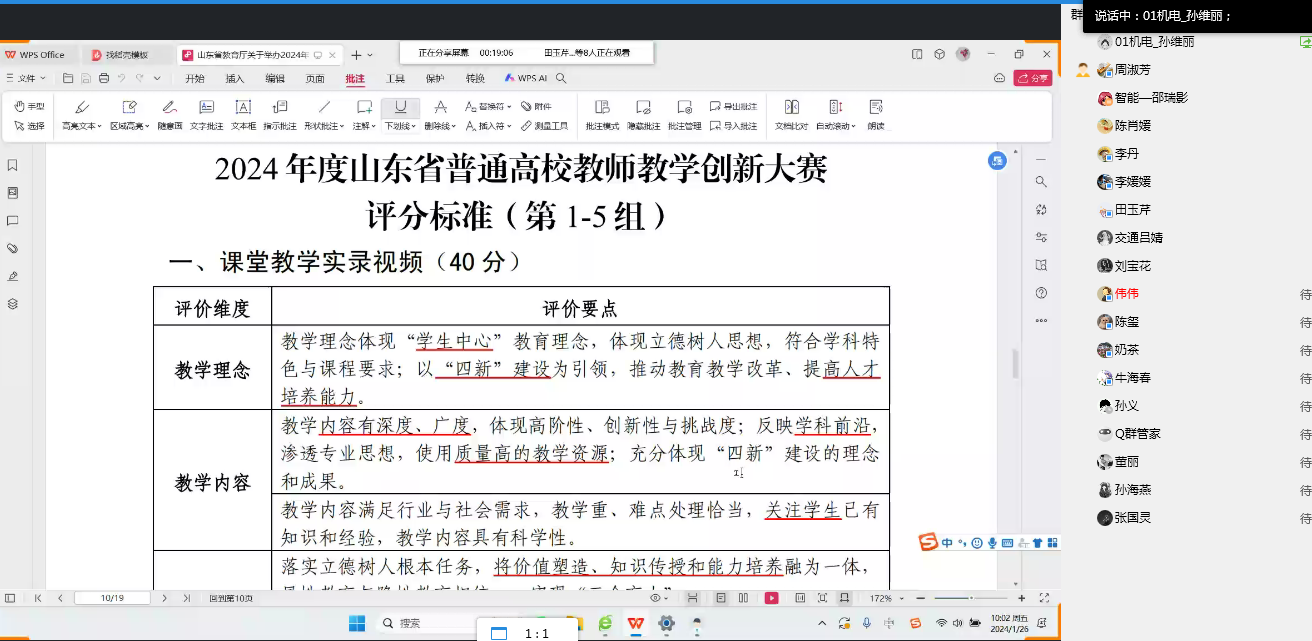Viewport: 1312px width, 641px height.
Task: Click the Freehand drawing tool (随意画)
Action: [x=169, y=114]
